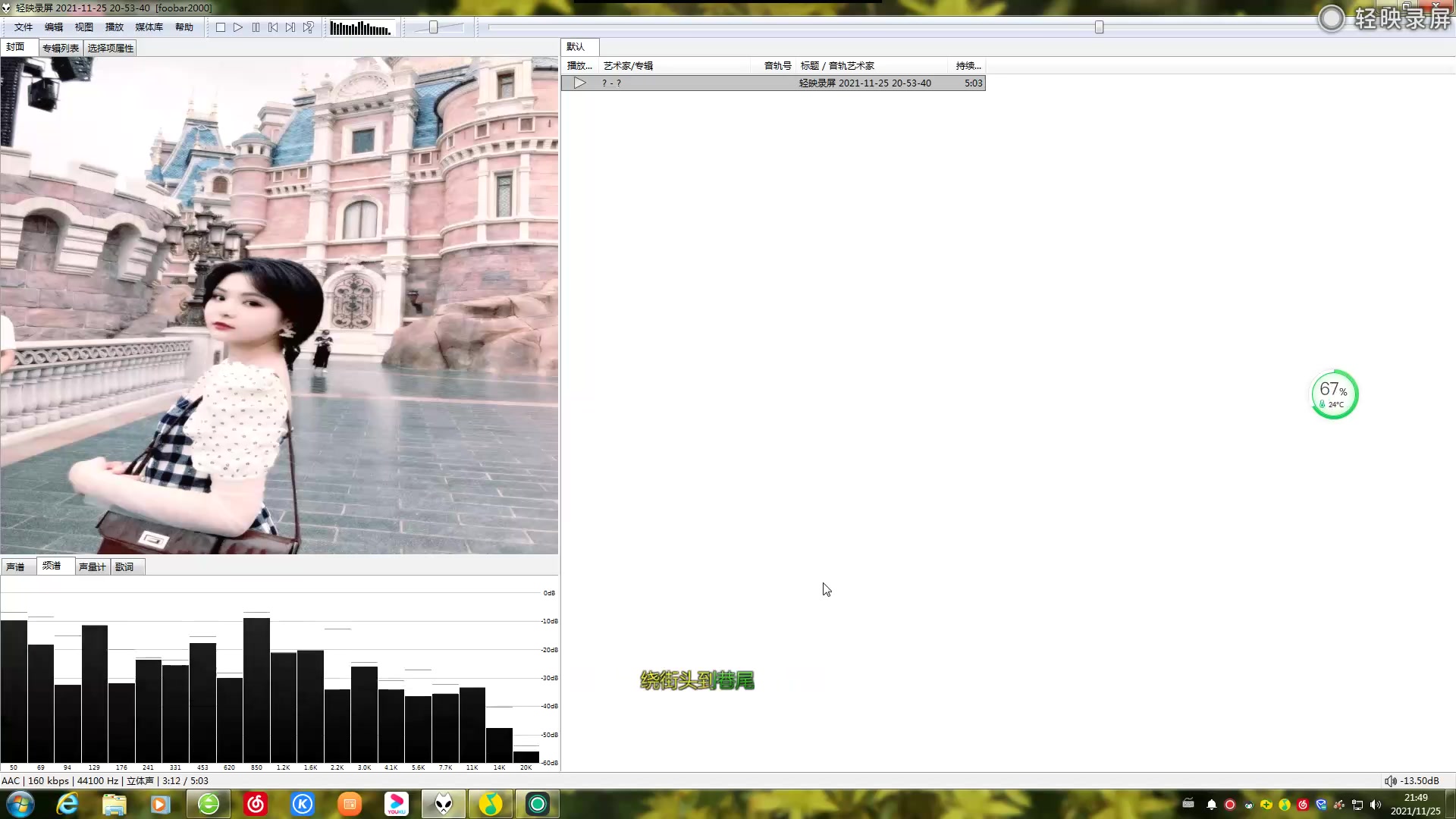
Task: Open the green 360 browser in the taskbar
Action: pos(209,804)
